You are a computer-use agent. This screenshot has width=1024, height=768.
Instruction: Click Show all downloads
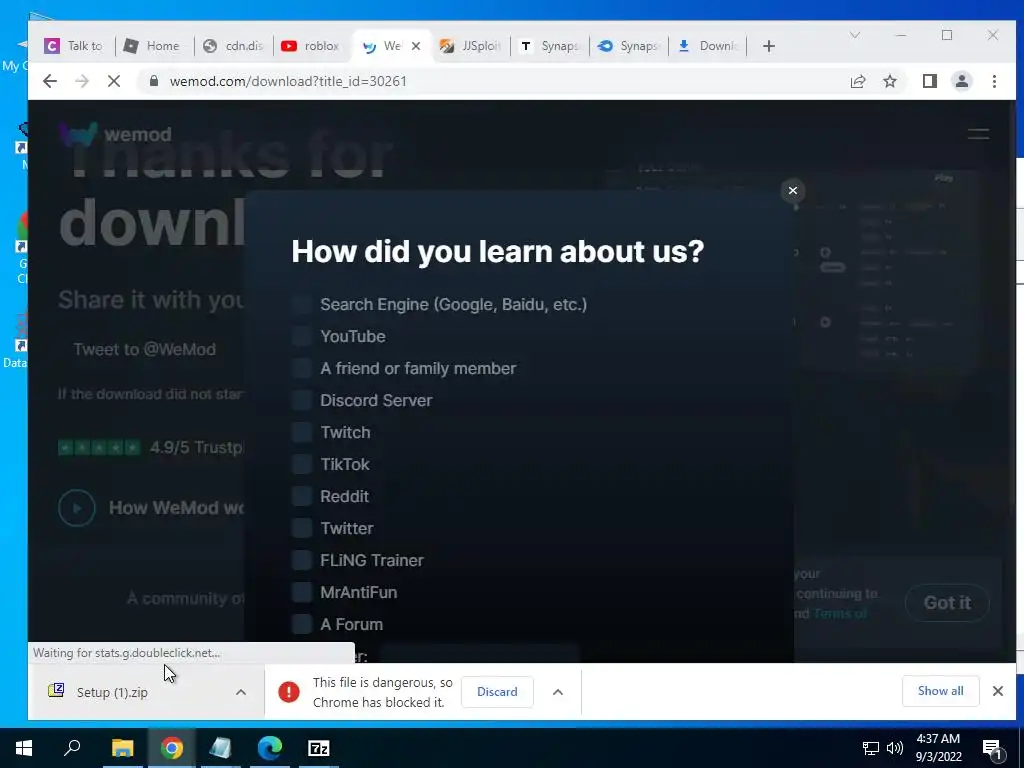pyautogui.click(x=940, y=691)
